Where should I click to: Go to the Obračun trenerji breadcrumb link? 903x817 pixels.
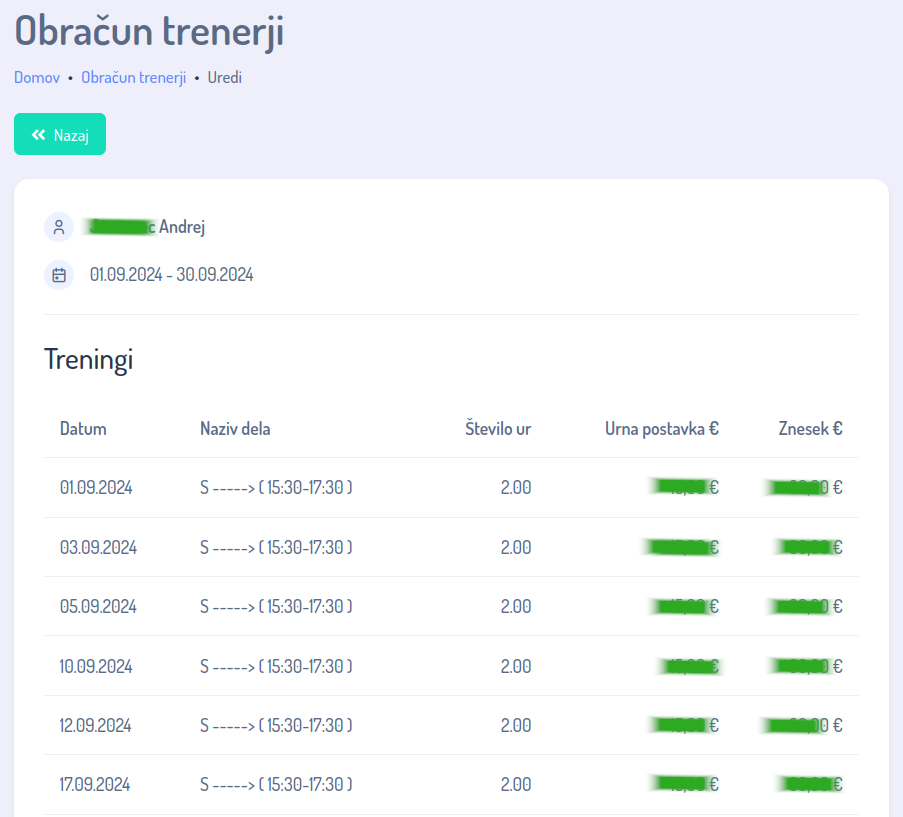(133, 77)
